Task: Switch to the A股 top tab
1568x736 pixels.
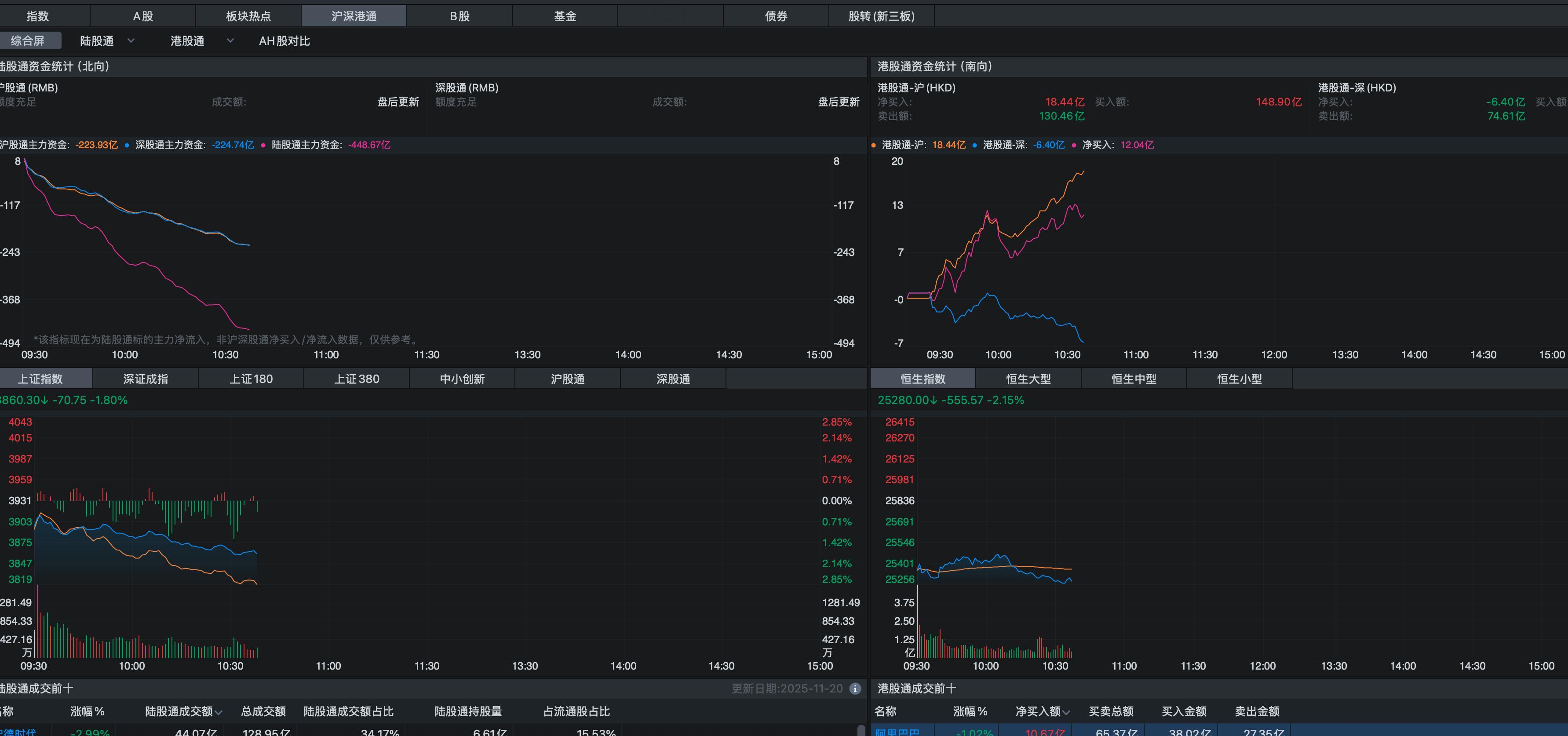Action: coord(143,16)
